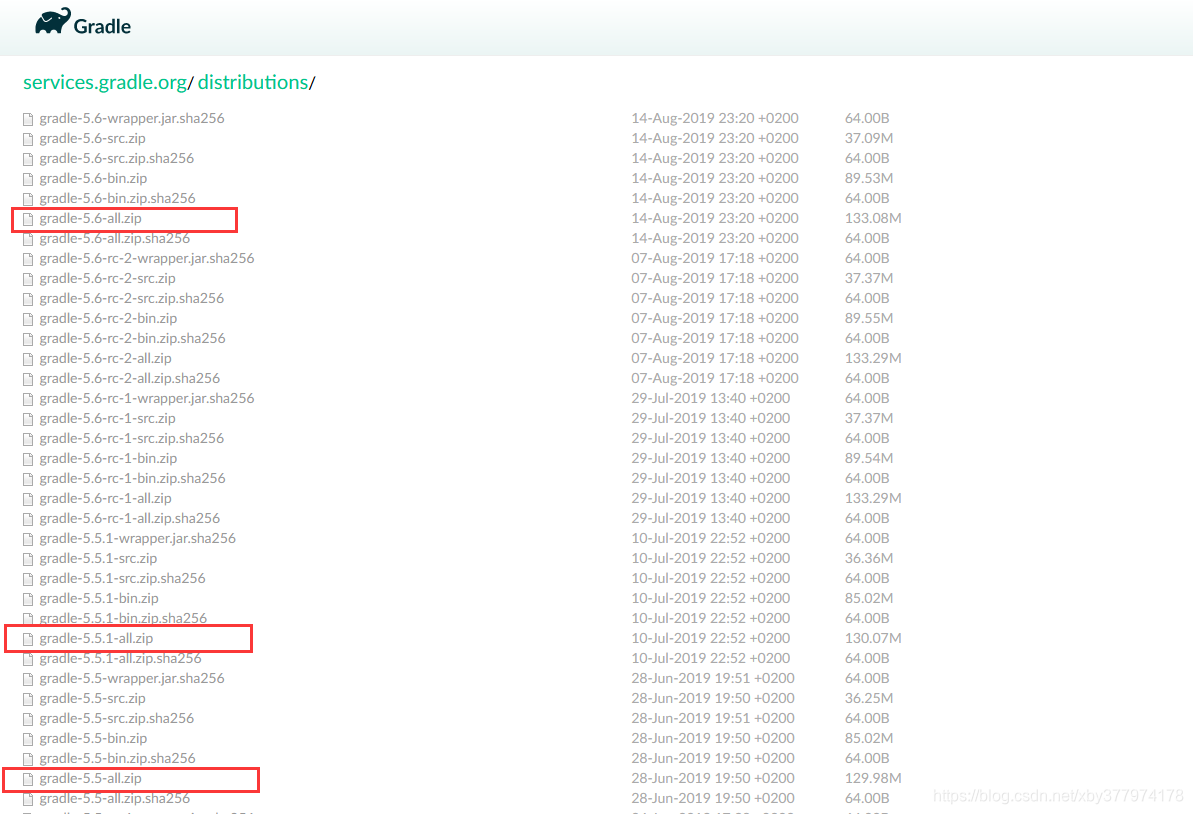Open gradle-5.6-rc-2-all.zip.sha256 link

pyautogui.click(x=129, y=378)
